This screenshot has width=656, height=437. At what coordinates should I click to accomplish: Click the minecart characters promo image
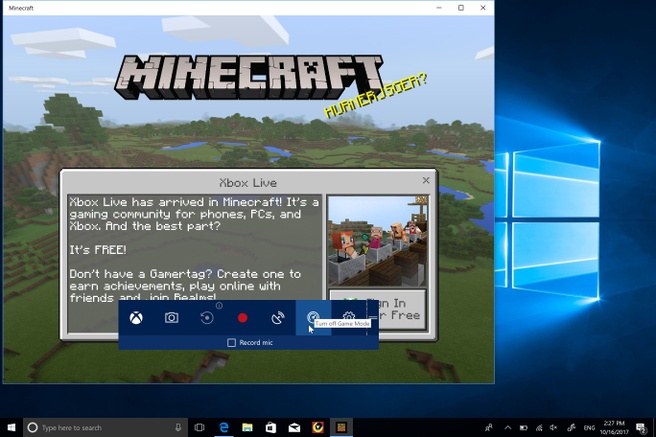pyautogui.click(x=378, y=241)
